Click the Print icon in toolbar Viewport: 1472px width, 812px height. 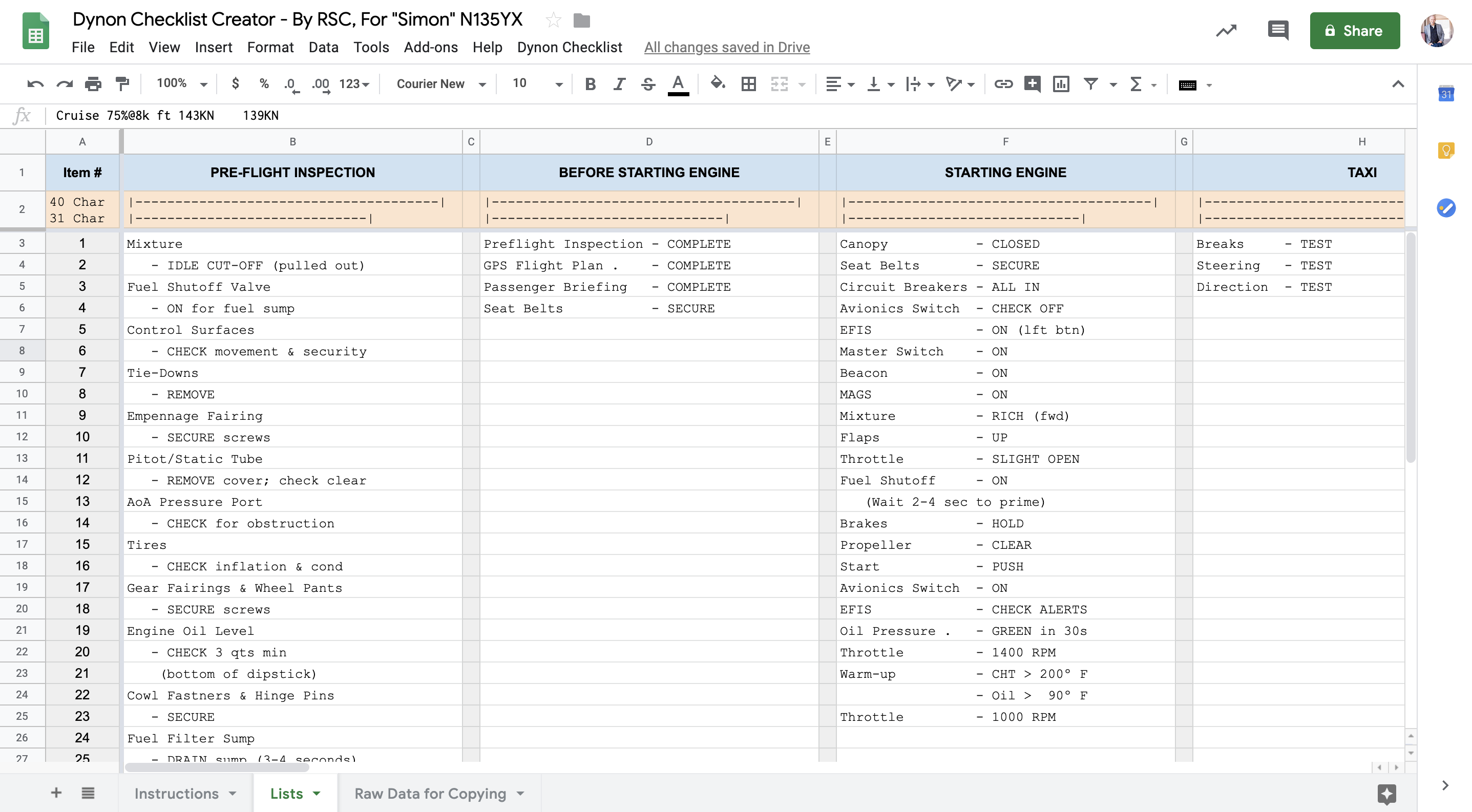coord(93,84)
